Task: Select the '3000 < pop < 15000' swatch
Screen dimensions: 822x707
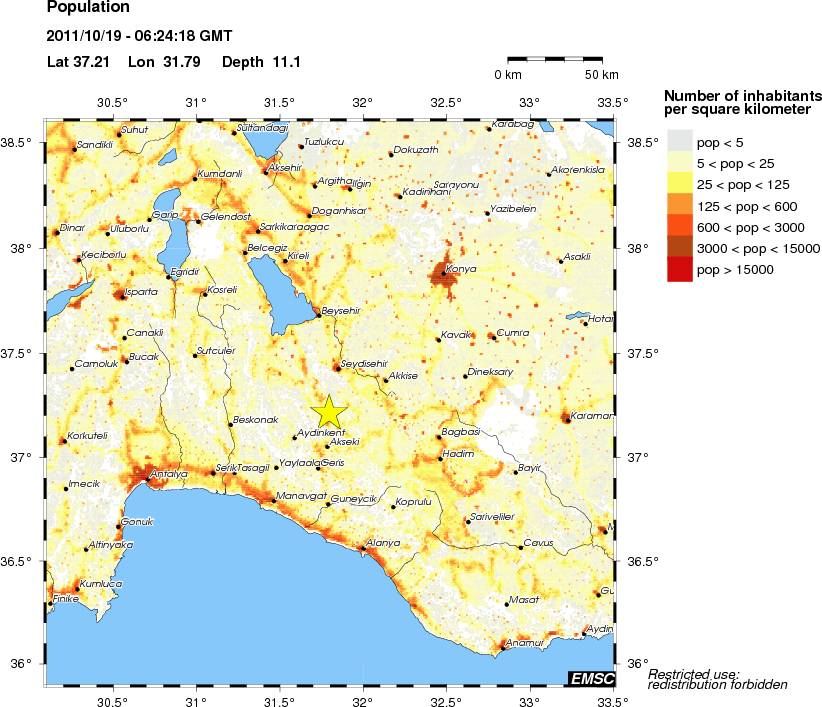Action: pyautogui.click(x=679, y=248)
